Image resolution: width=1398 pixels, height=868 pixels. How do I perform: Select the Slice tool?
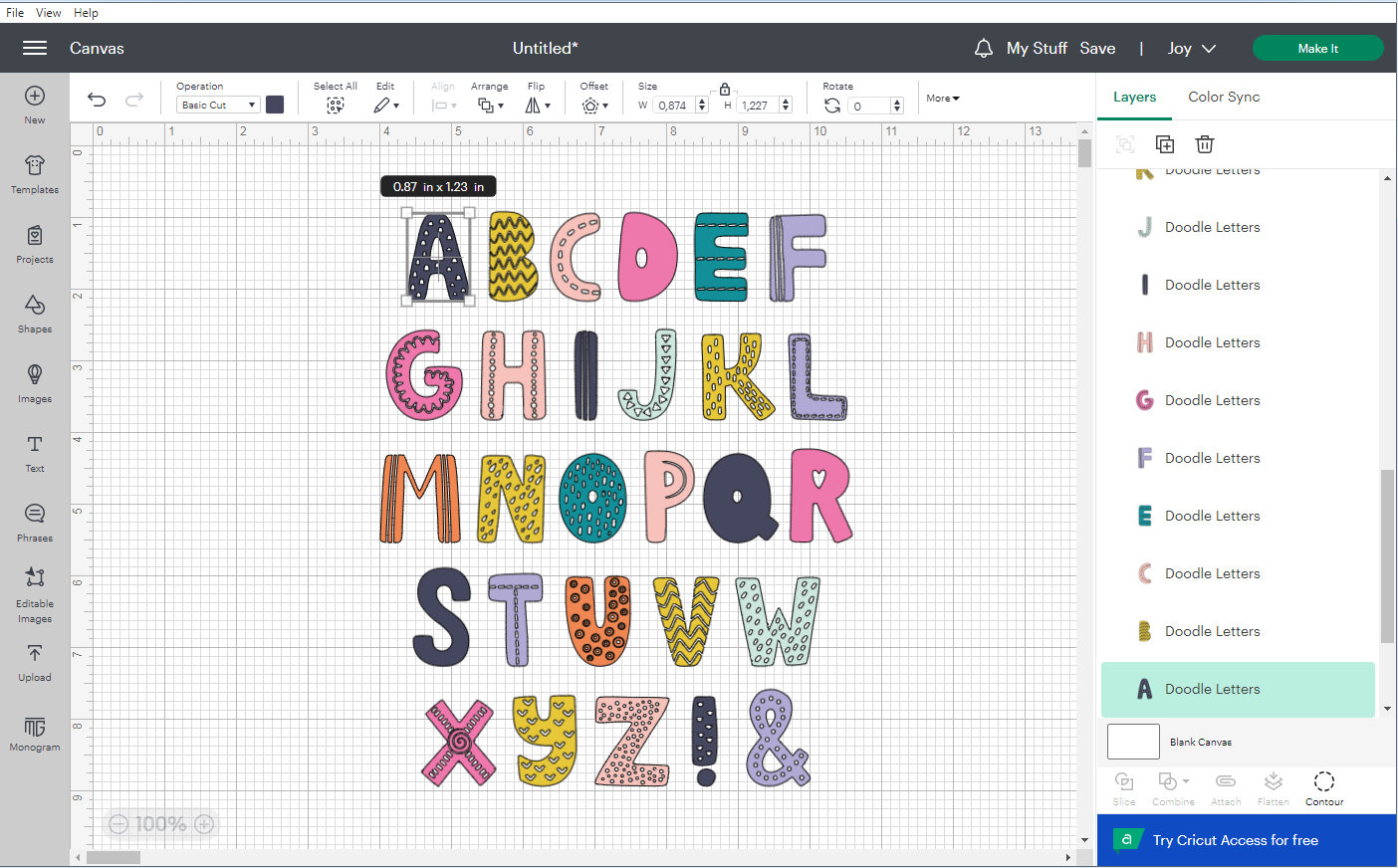[1123, 788]
